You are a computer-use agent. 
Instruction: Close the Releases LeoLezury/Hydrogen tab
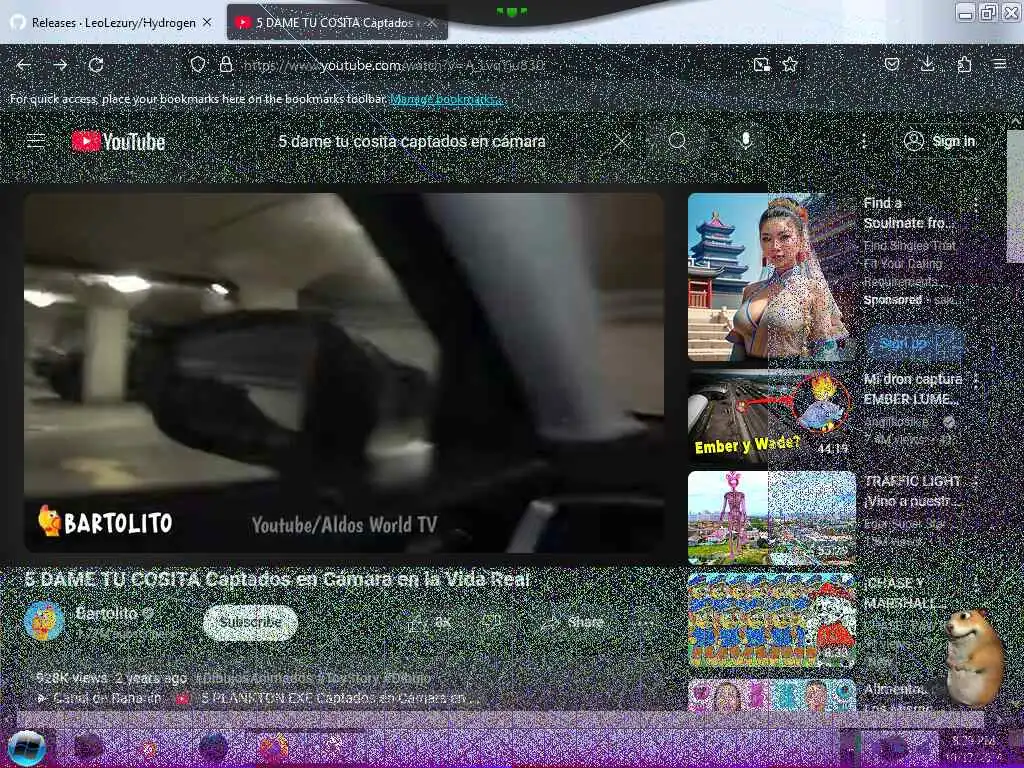click(x=207, y=22)
